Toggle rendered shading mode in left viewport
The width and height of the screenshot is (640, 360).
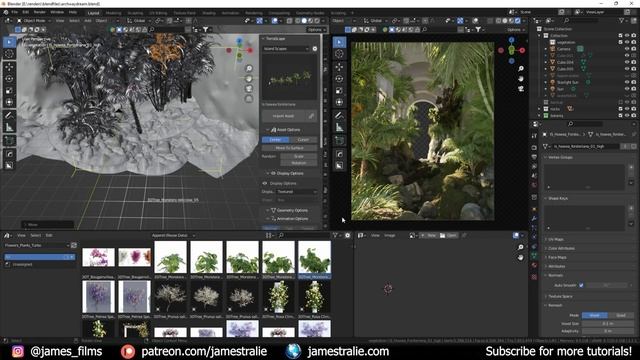(317, 20)
